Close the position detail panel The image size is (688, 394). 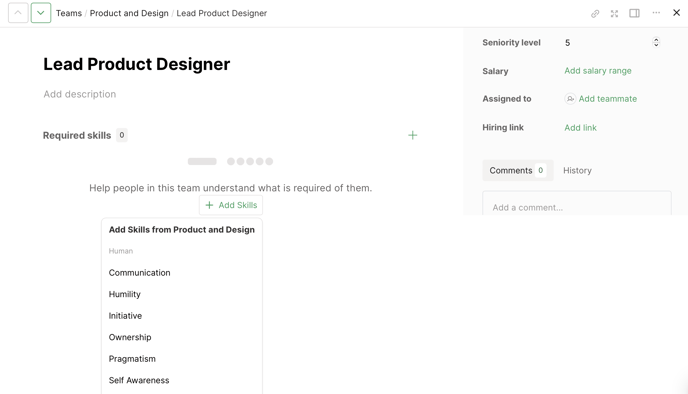pyautogui.click(x=677, y=13)
